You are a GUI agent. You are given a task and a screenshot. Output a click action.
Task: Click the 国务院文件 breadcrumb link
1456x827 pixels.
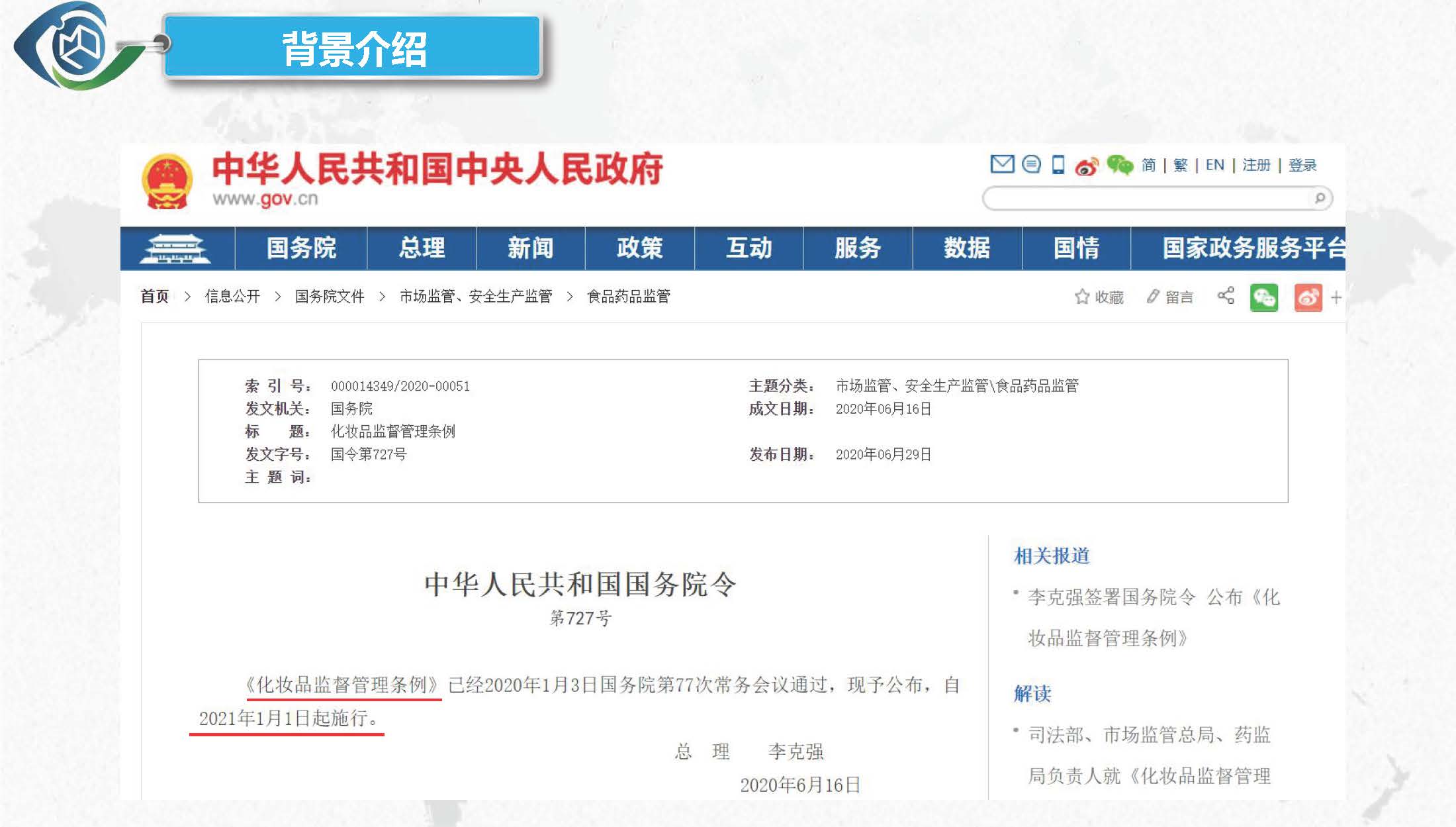330,296
